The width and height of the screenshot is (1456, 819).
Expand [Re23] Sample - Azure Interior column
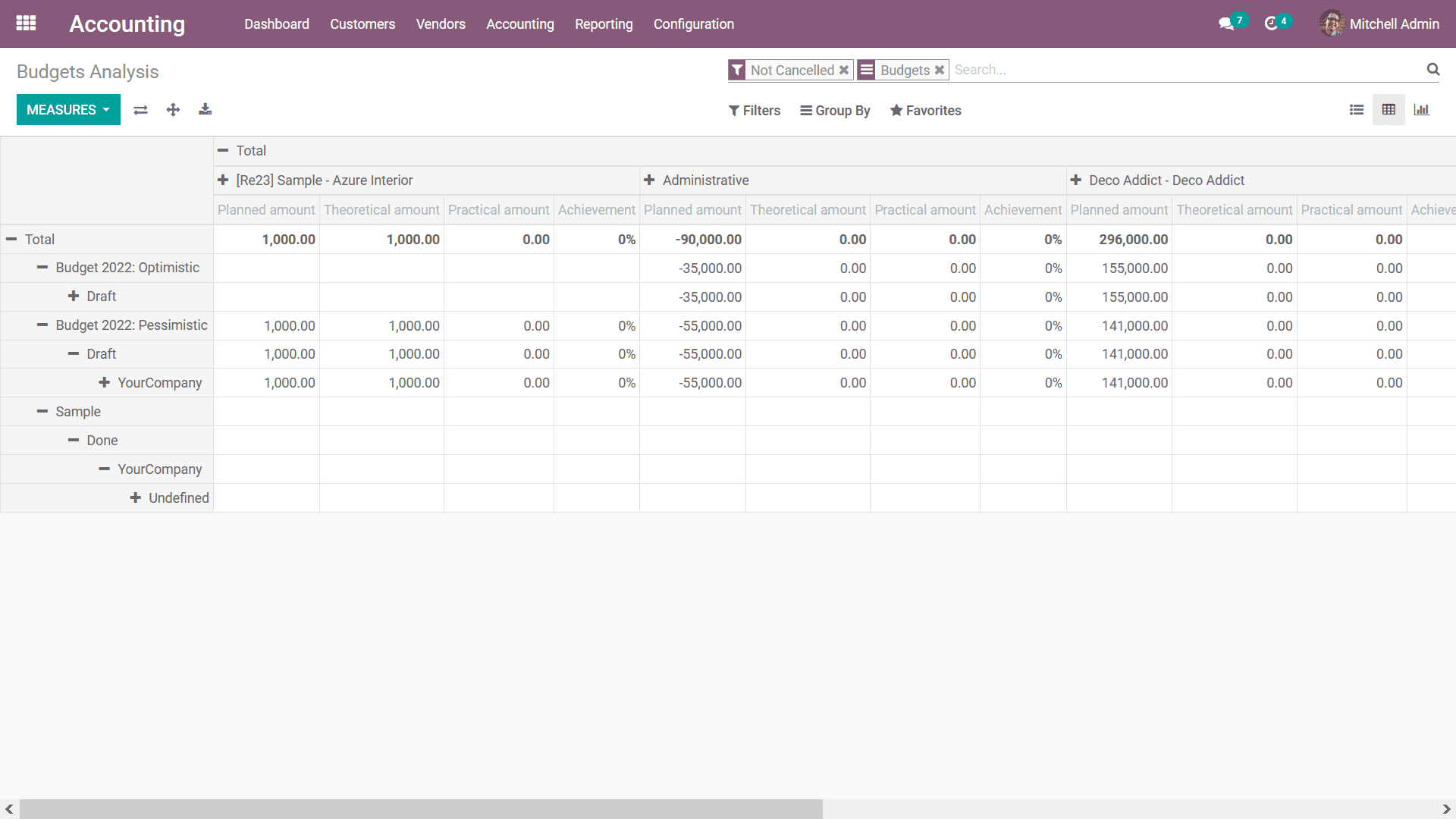point(315,180)
